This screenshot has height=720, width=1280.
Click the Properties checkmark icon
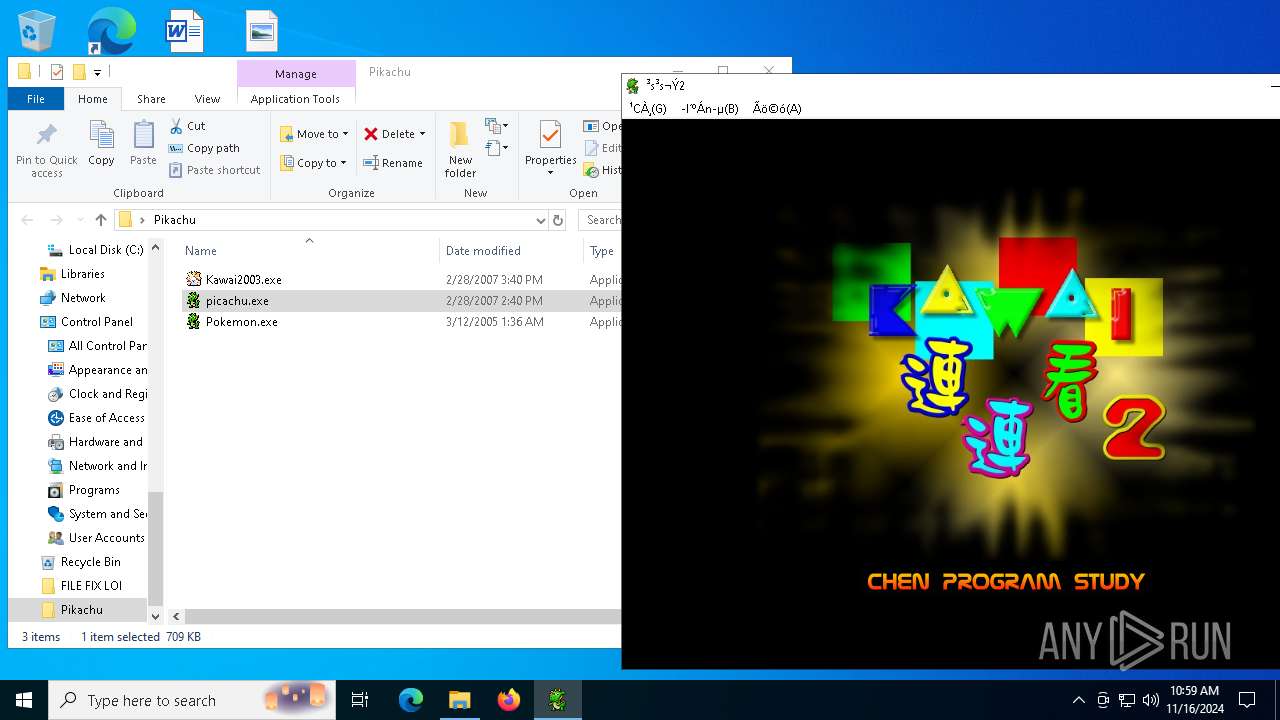tap(550, 135)
